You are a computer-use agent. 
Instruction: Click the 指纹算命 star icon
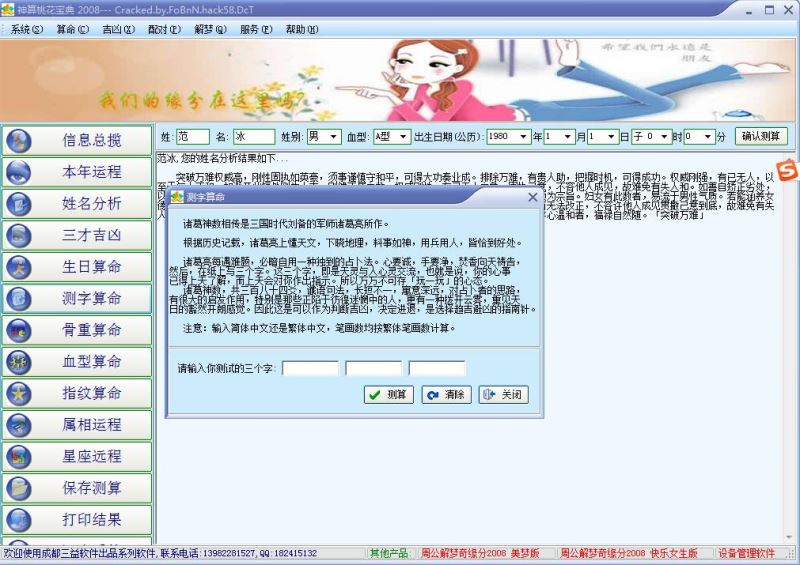(19, 394)
